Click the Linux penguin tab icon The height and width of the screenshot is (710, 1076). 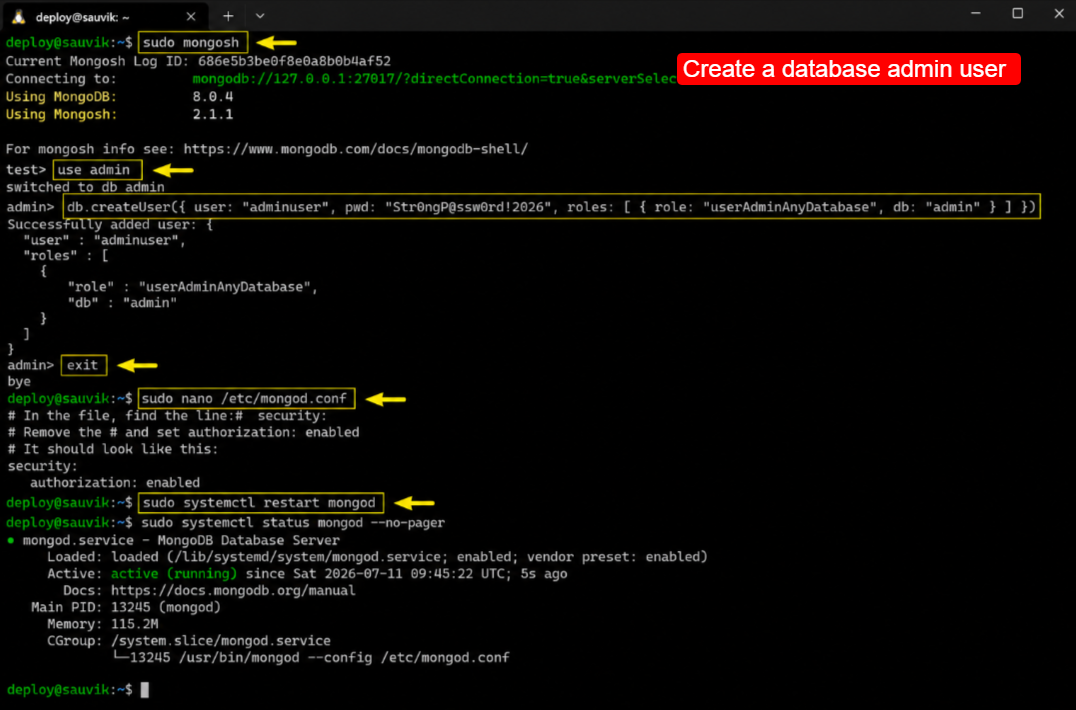(19, 16)
